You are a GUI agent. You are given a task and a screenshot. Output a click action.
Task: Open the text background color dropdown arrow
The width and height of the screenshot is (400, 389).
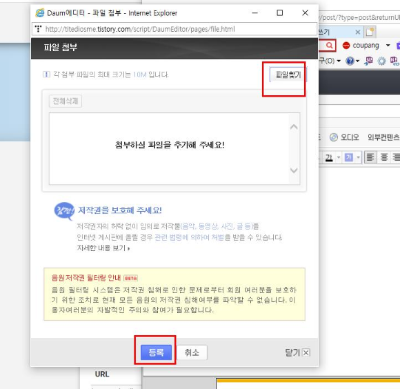(x=358, y=157)
